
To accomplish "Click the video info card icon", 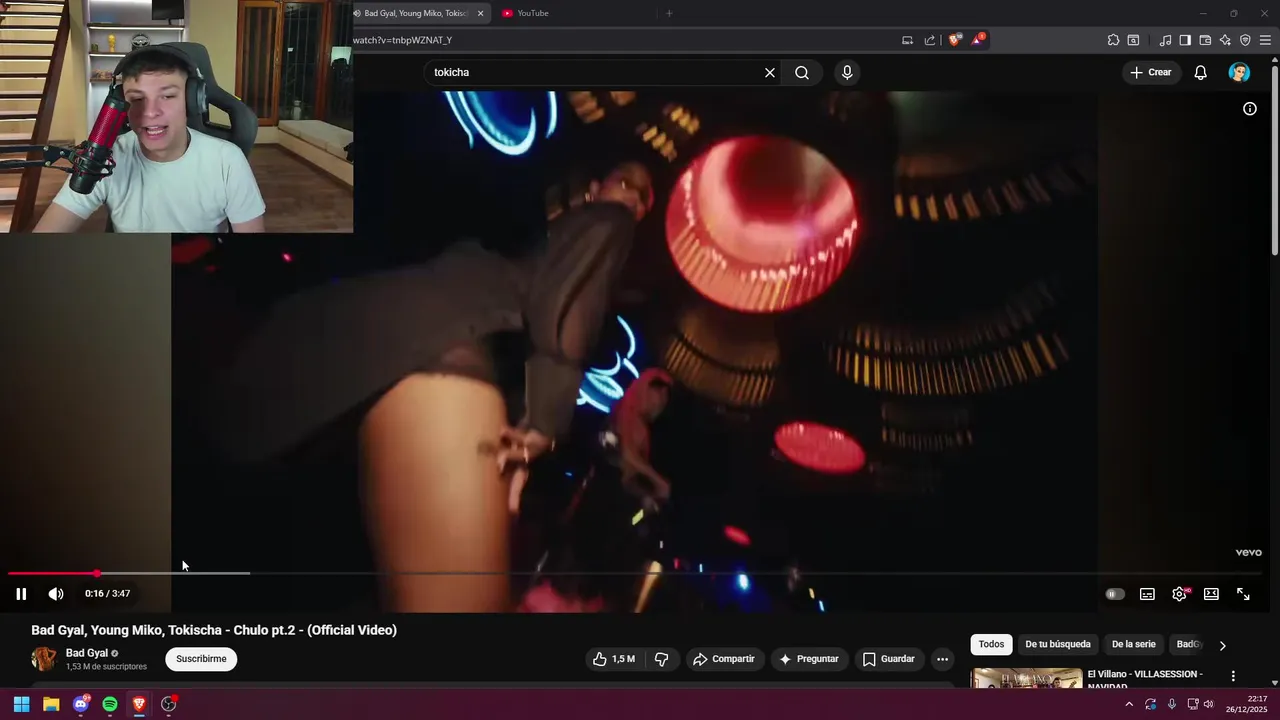I will coord(1250,109).
